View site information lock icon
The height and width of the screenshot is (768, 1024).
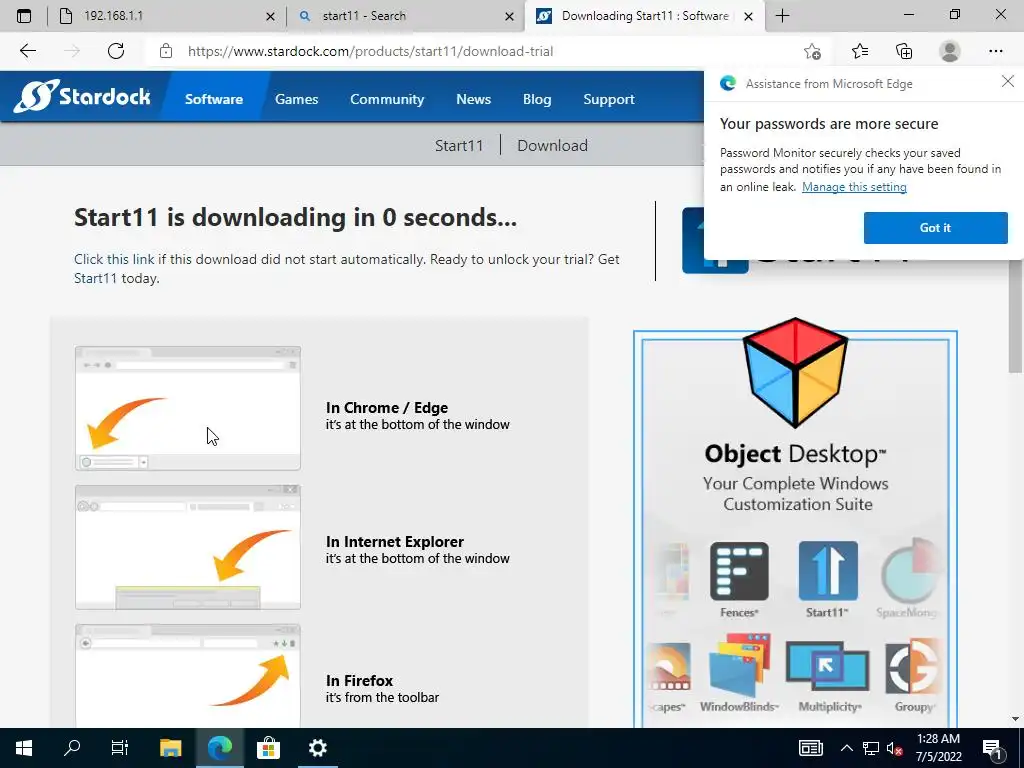(166, 51)
